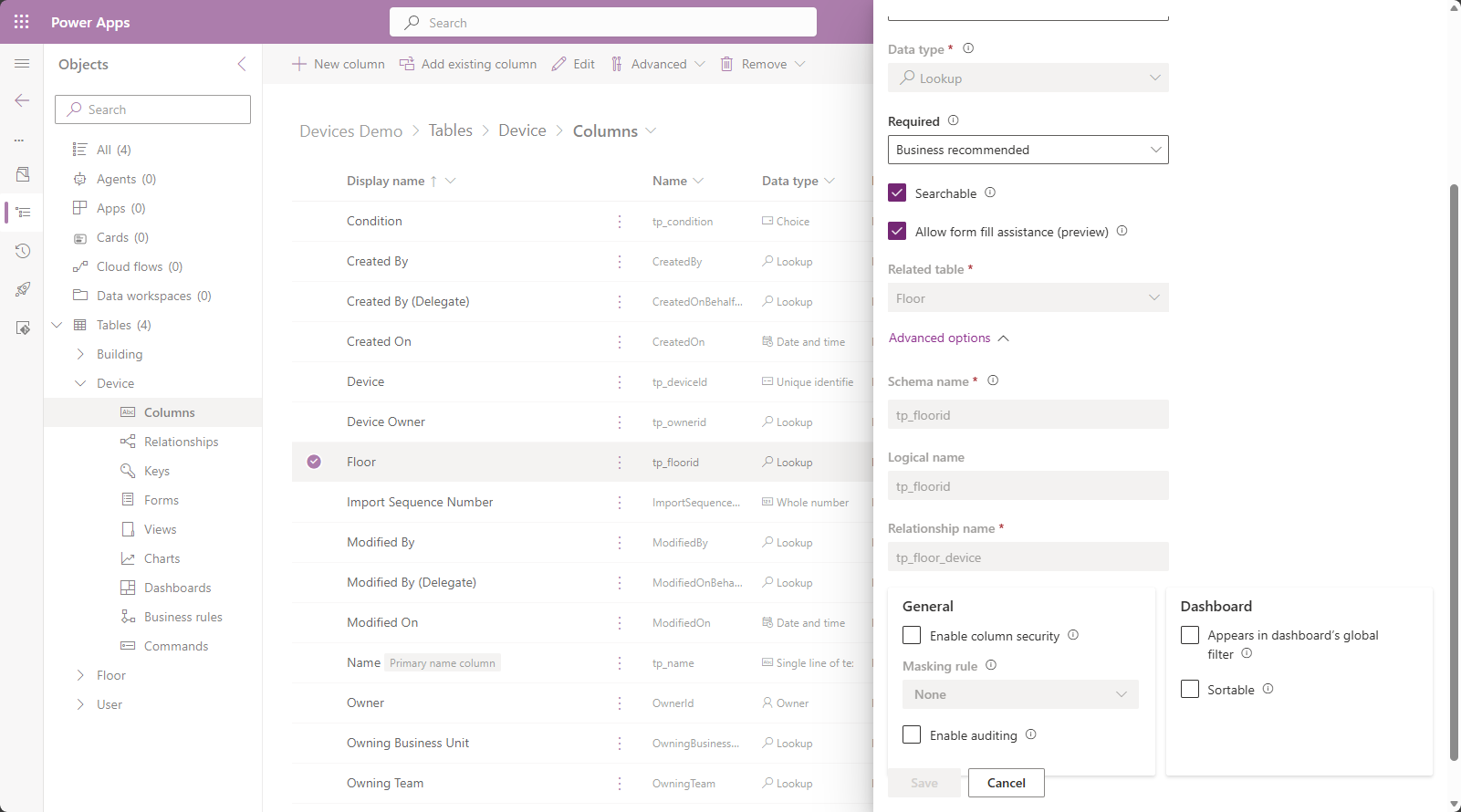This screenshot has height=812, width=1461.
Task: Open the more options dots for Floor row
Action: point(620,463)
